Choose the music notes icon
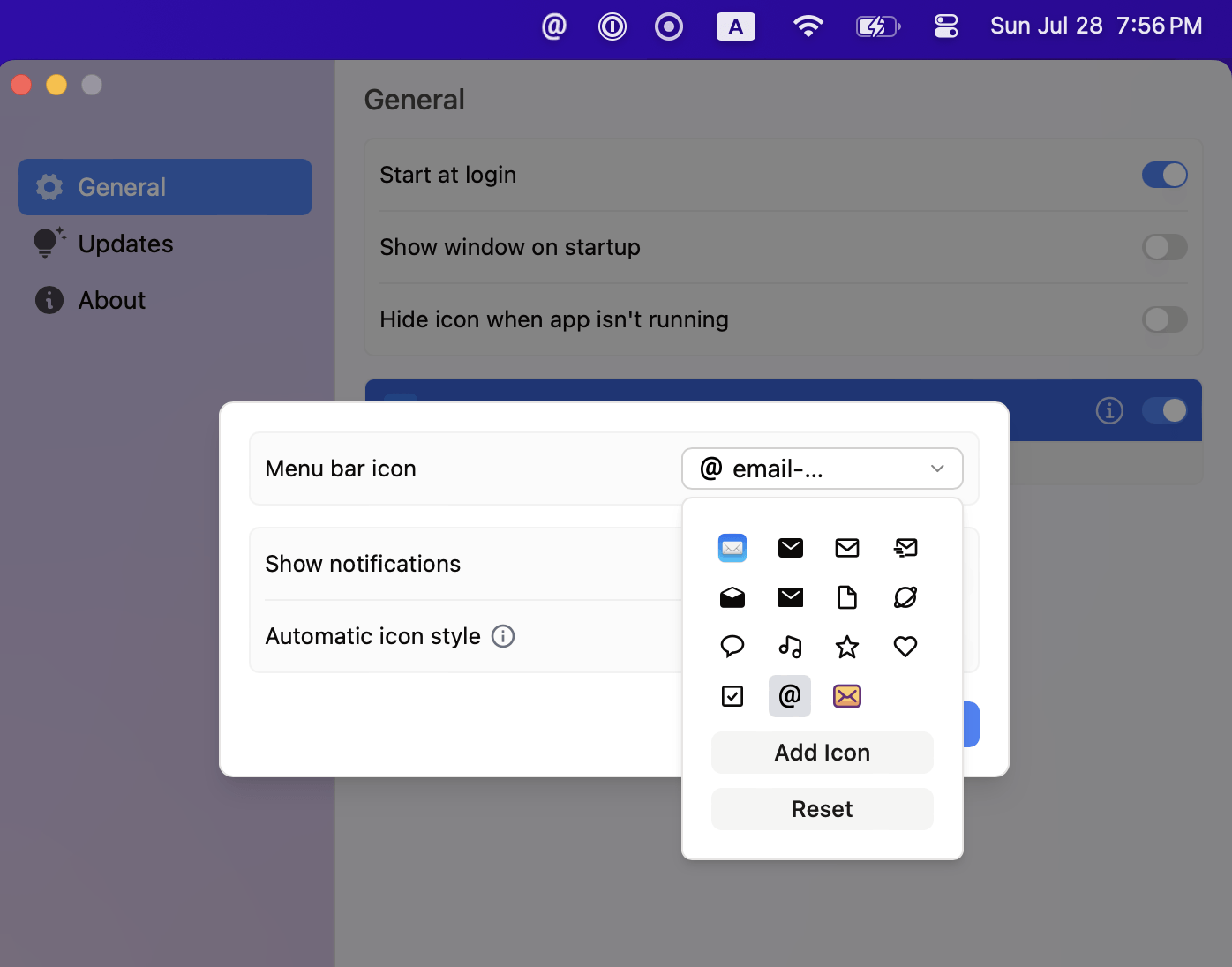1232x967 pixels. pyautogui.click(x=791, y=647)
